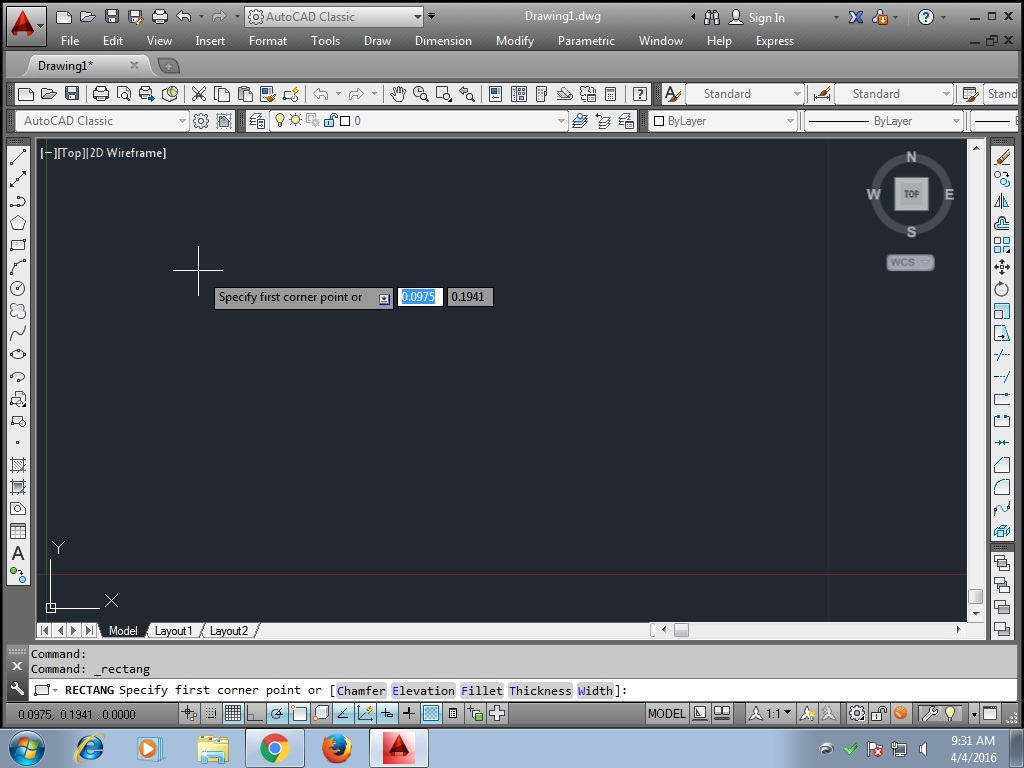The image size is (1024, 768).
Task: Select the Chamfer option in command line
Action: tap(360, 690)
